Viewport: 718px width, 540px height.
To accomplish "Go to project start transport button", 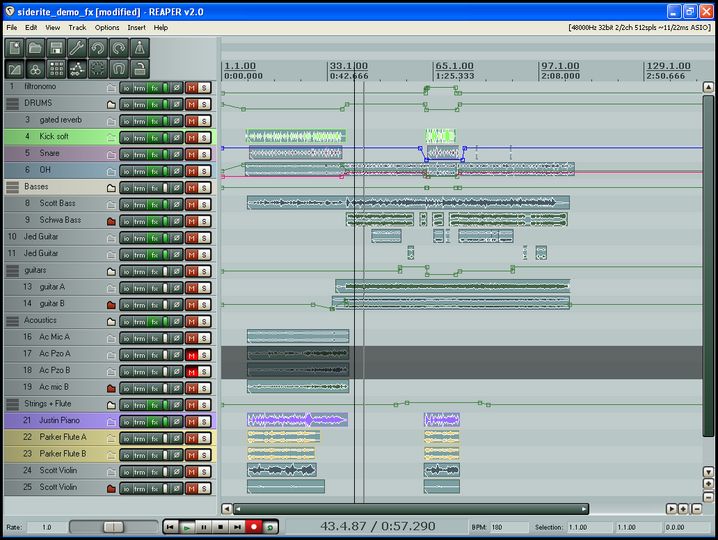I will pos(170,527).
